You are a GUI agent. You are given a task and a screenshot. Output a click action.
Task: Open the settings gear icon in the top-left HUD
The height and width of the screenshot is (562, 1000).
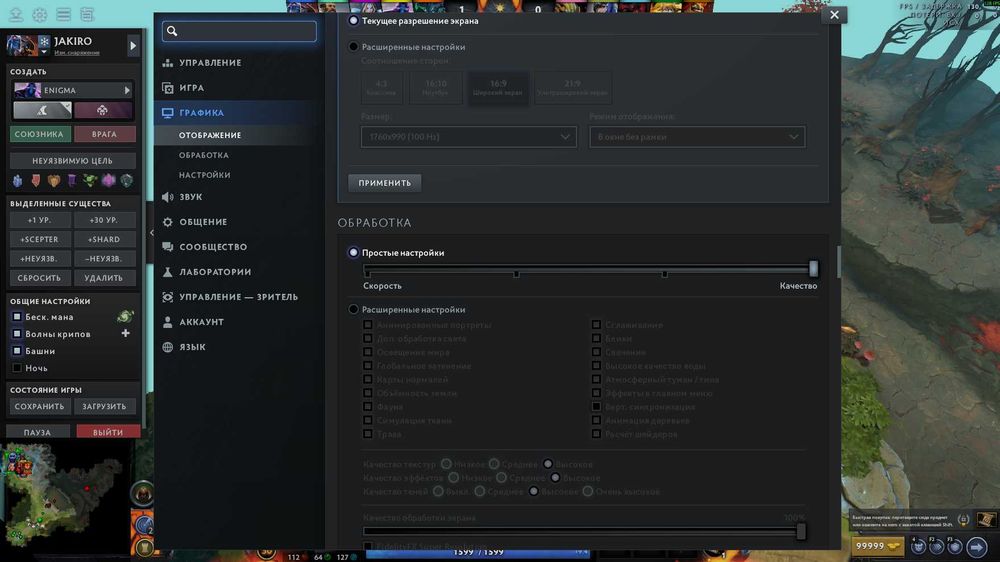(x=40, y=14)
